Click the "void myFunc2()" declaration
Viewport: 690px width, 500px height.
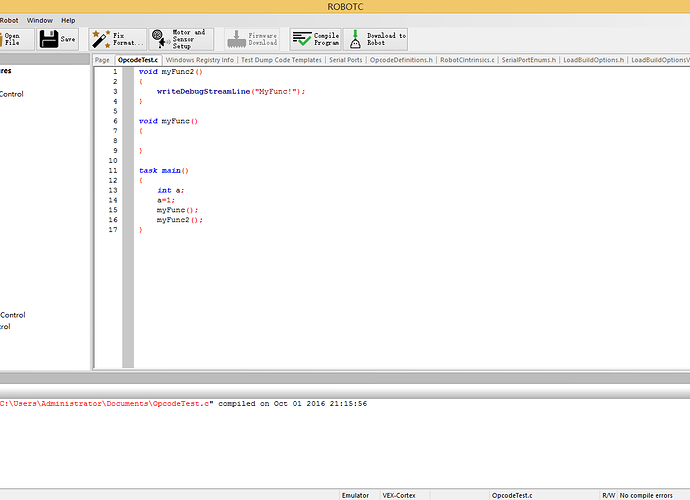point(171,72)
